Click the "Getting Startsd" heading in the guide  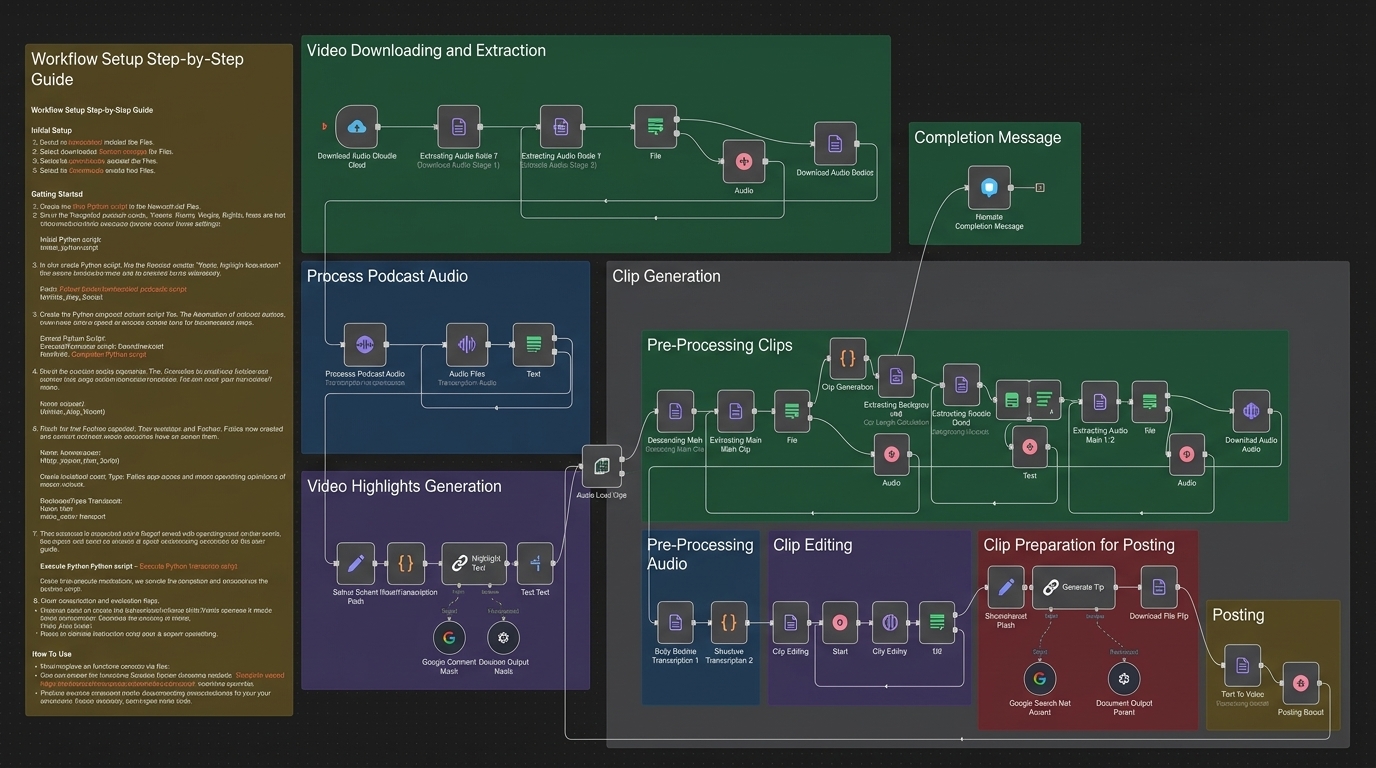57,194
